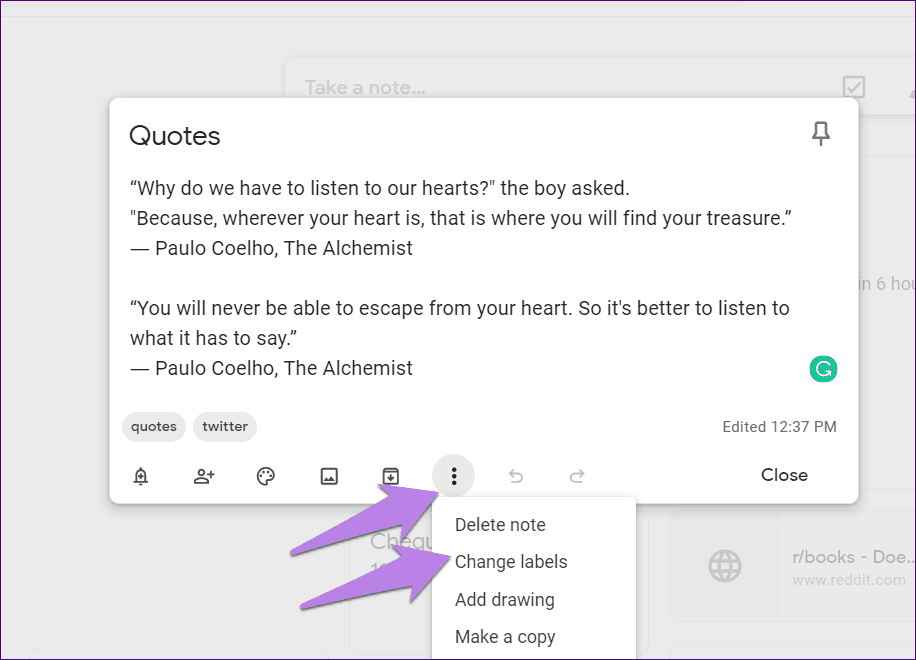Open the Grammarly icon in the note
This screenshot has width=916, height=660.
tap(822, 368)
